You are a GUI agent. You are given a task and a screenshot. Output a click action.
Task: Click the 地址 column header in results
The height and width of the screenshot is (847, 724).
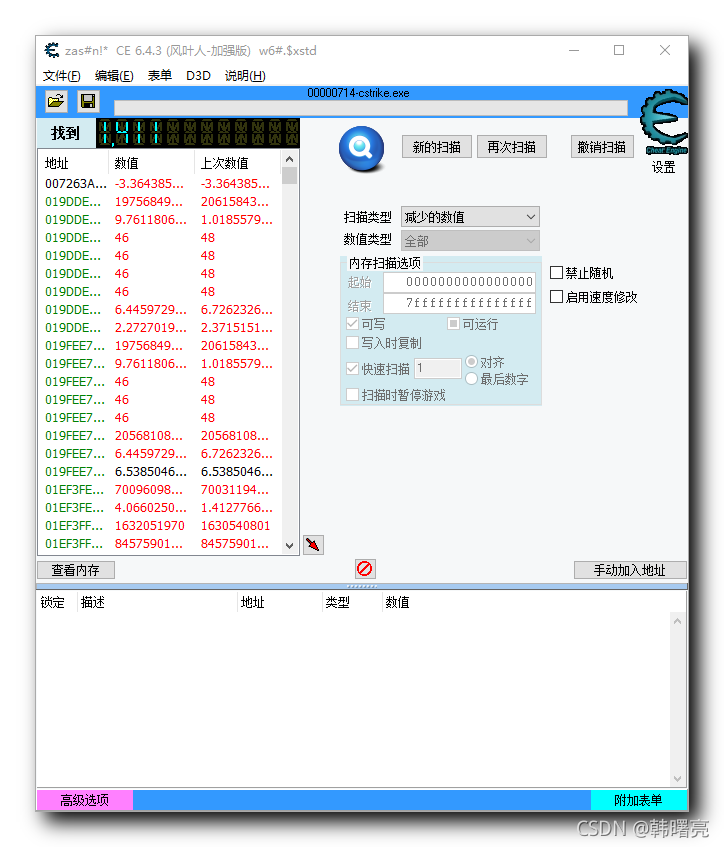pyautogui.click(x=73, y=163)
